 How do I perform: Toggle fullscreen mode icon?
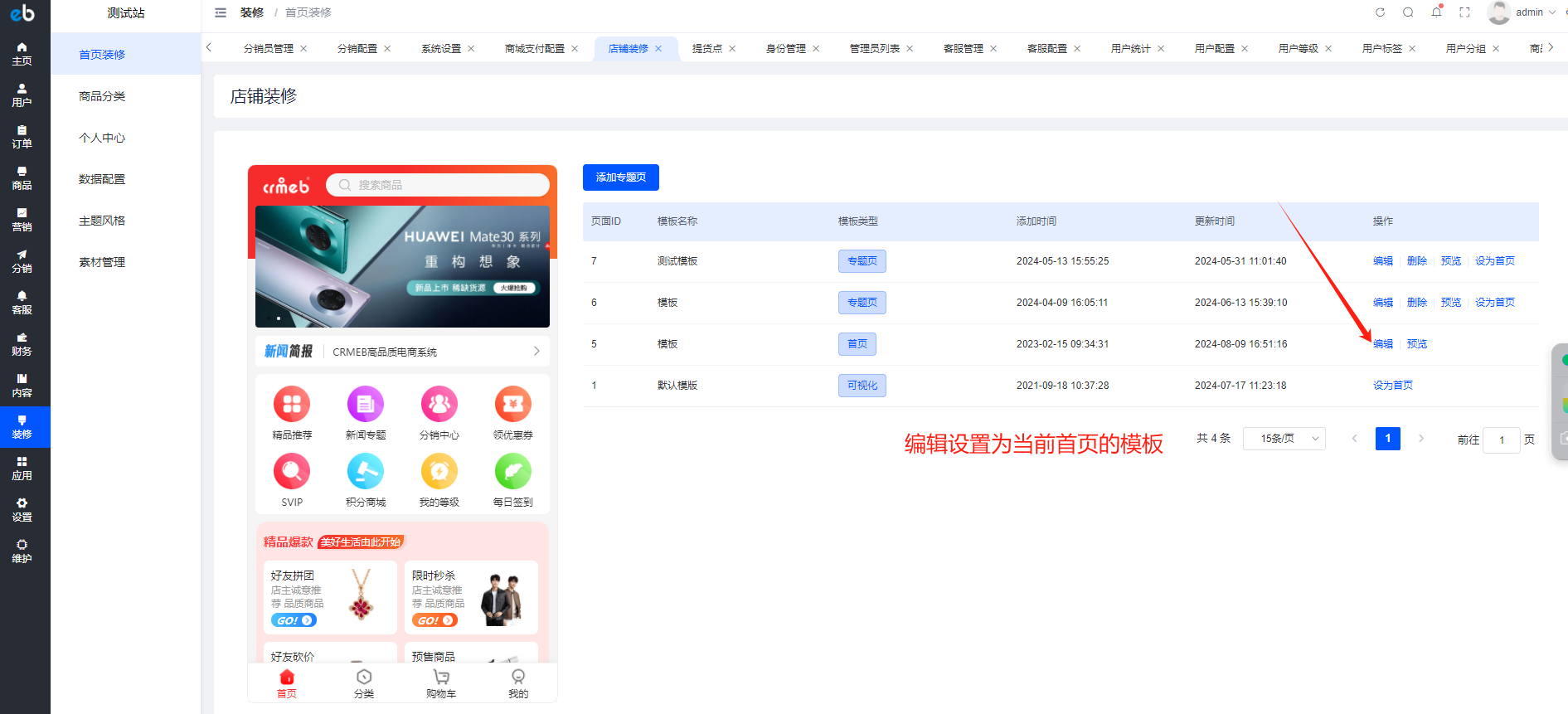(1464, 12)
